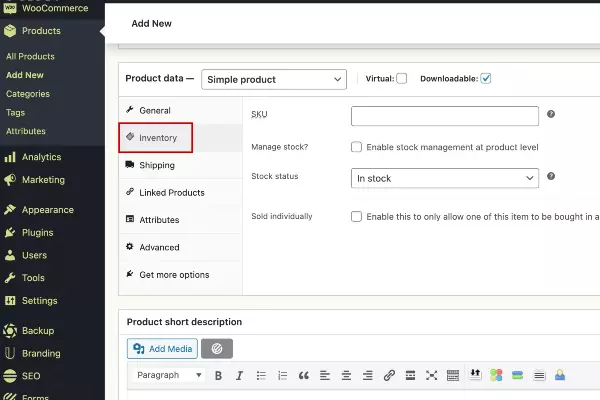Viewport: 600px width, 400px height.
Task: Open Analytics in the sidebar menu
Action: point(41,157)
